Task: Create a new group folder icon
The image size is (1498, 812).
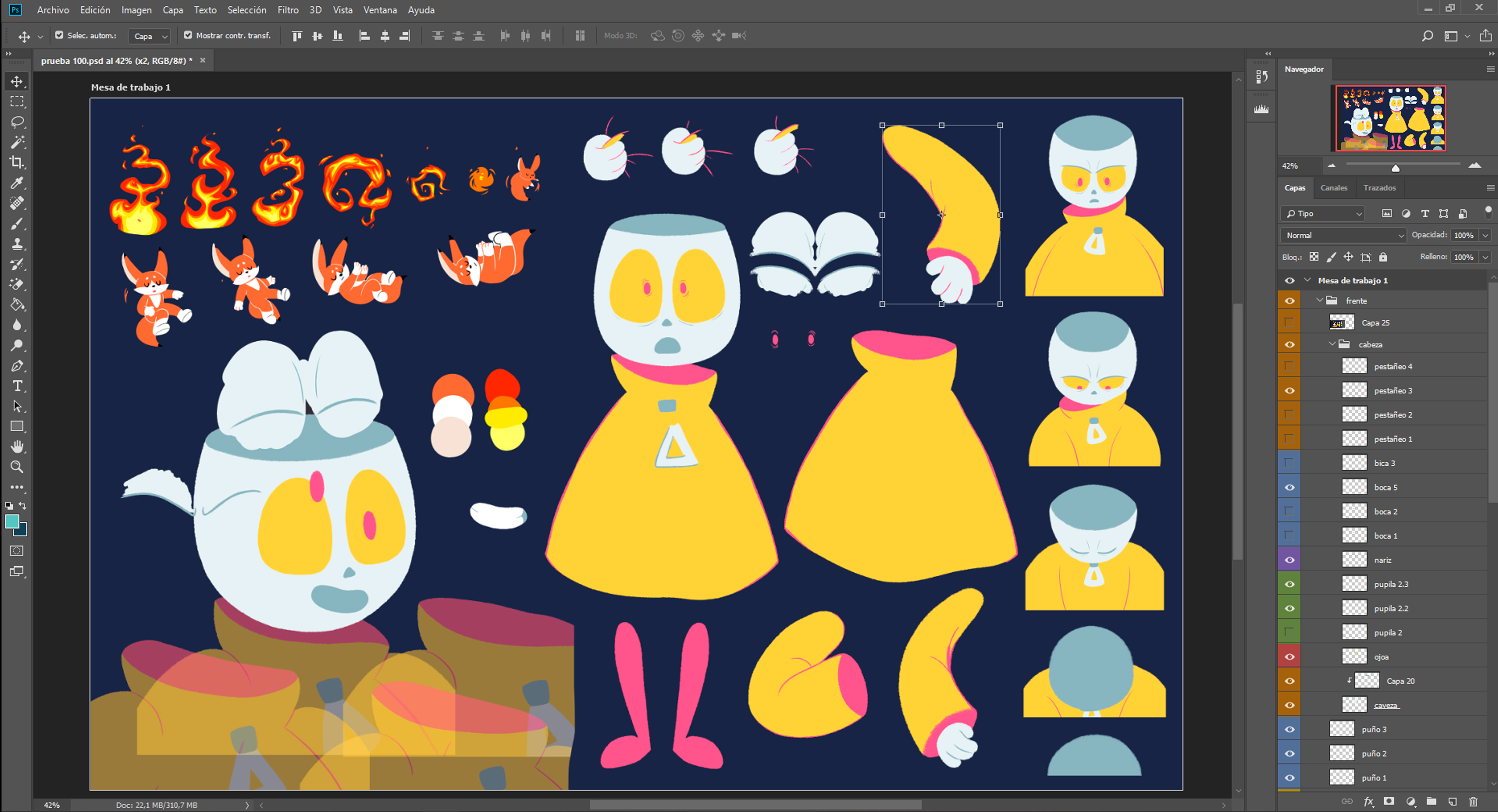Action: (1431, 802)
